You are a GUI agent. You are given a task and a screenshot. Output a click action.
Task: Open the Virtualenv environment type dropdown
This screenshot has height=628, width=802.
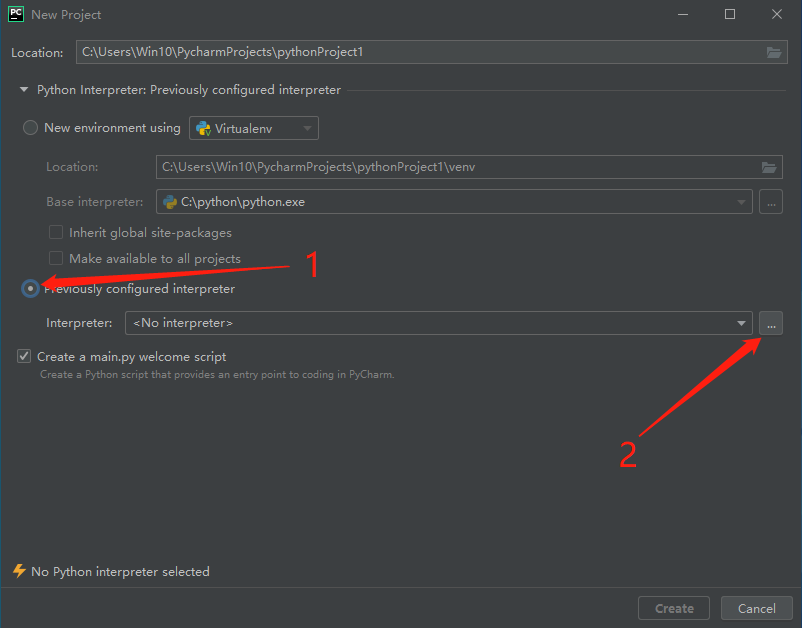[254, 128]
